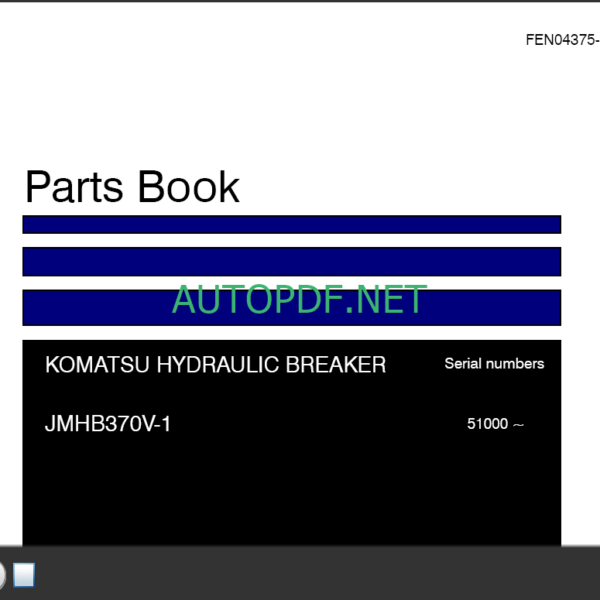The height and width of the screenshot is (600, 600).
Task: Click the topmost blue horizontal bar
Action: [291, 225]
